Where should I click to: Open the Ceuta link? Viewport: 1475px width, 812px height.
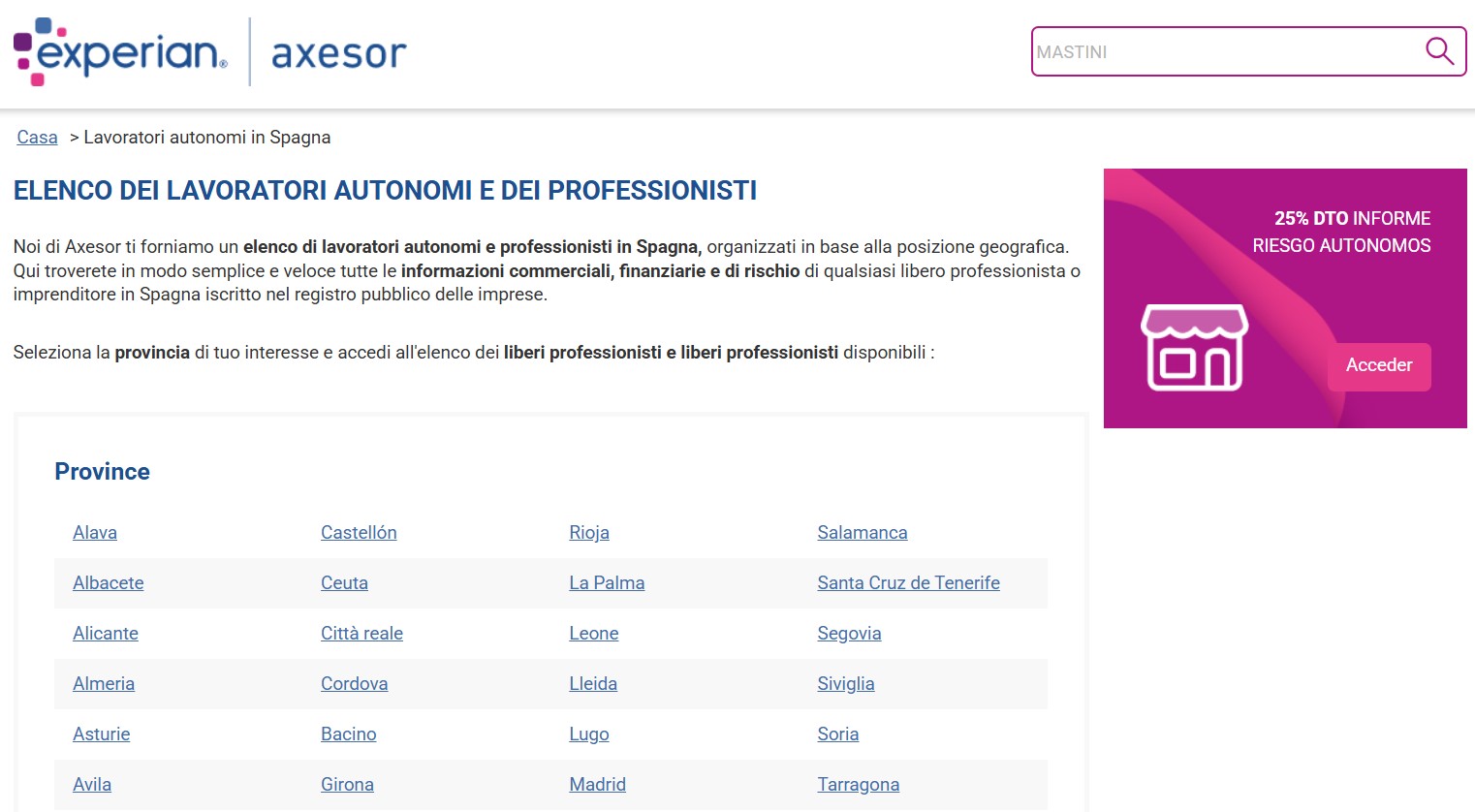[x=344, y=583]
